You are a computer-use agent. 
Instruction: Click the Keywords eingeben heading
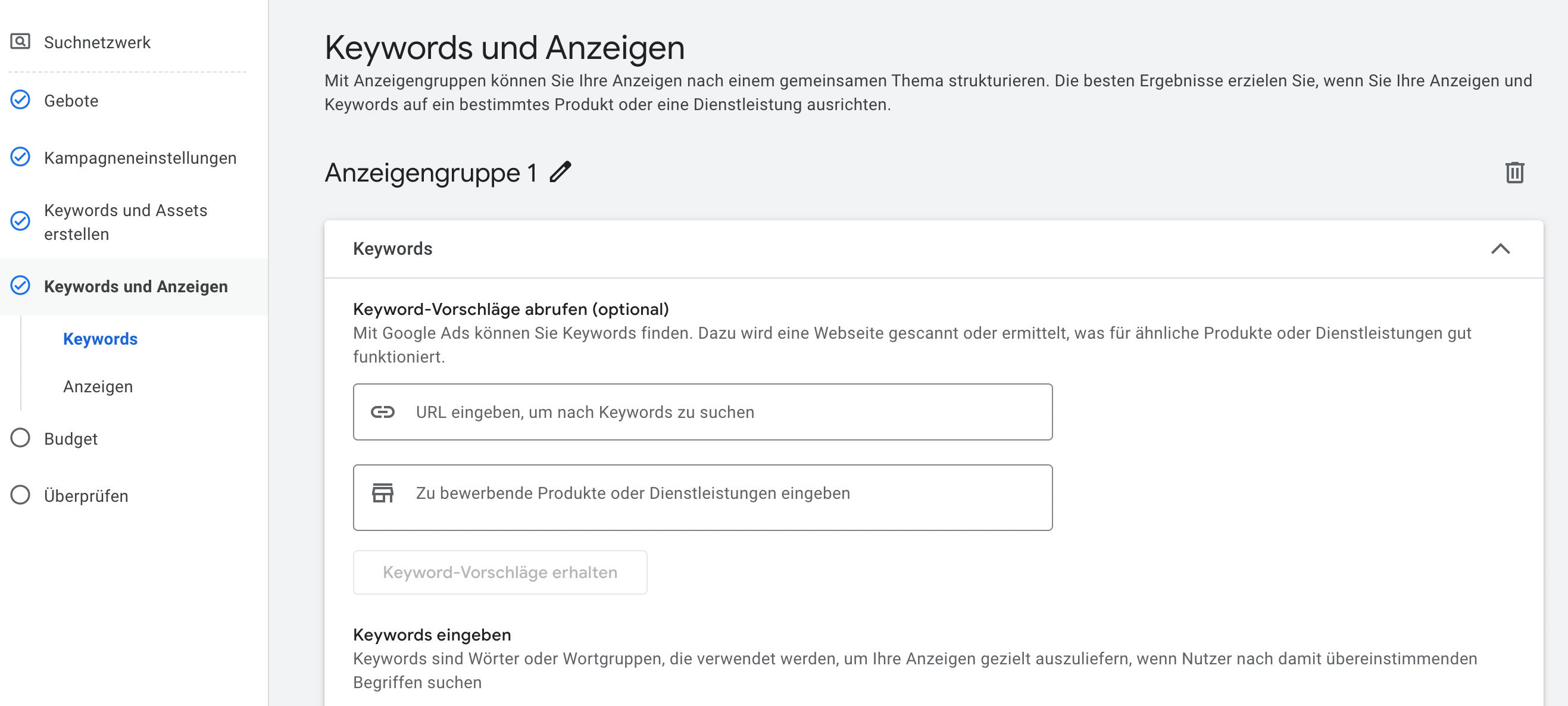[x=432, y=635]
